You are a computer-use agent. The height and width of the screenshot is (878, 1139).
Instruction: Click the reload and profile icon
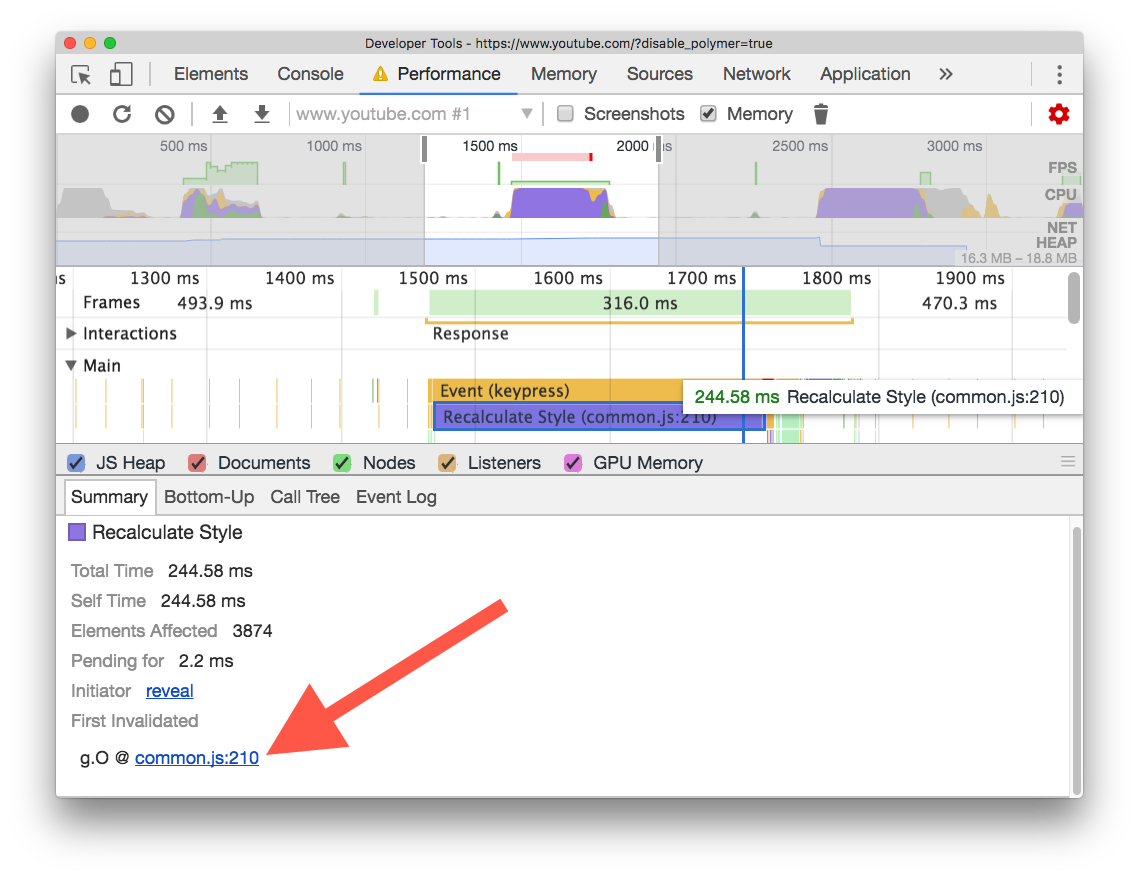122,114
